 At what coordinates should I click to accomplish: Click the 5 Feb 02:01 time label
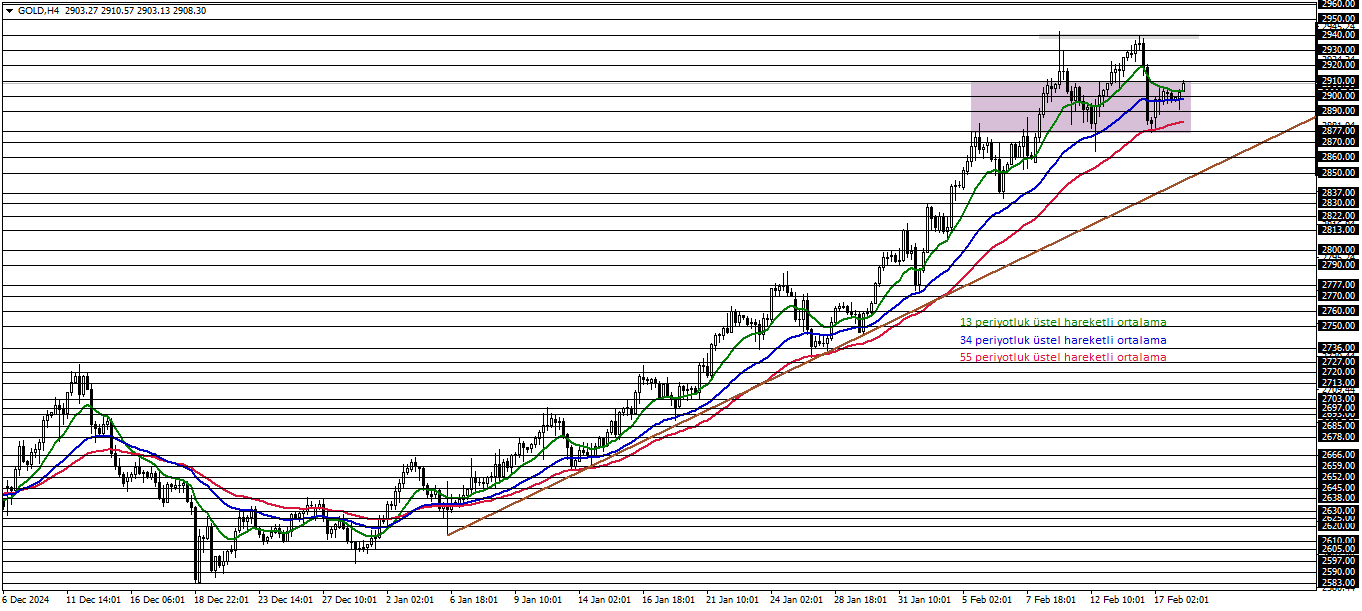pos(987,600)
